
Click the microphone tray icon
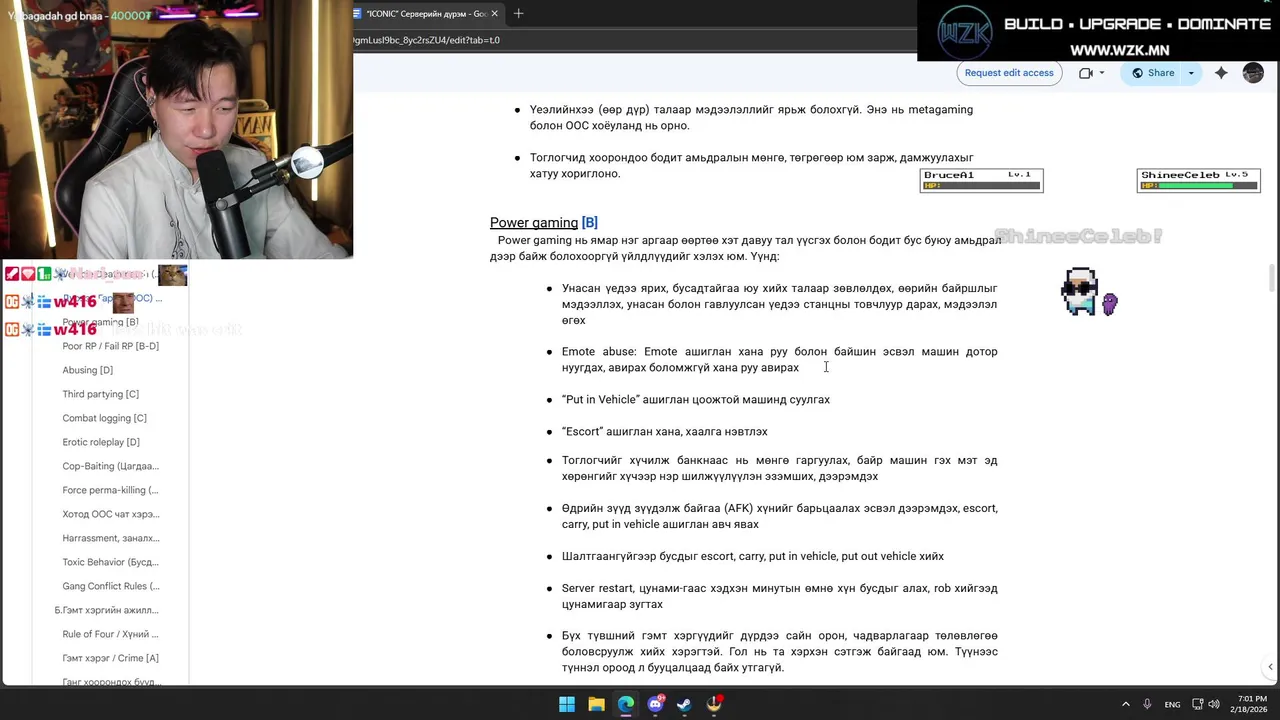1147,704
